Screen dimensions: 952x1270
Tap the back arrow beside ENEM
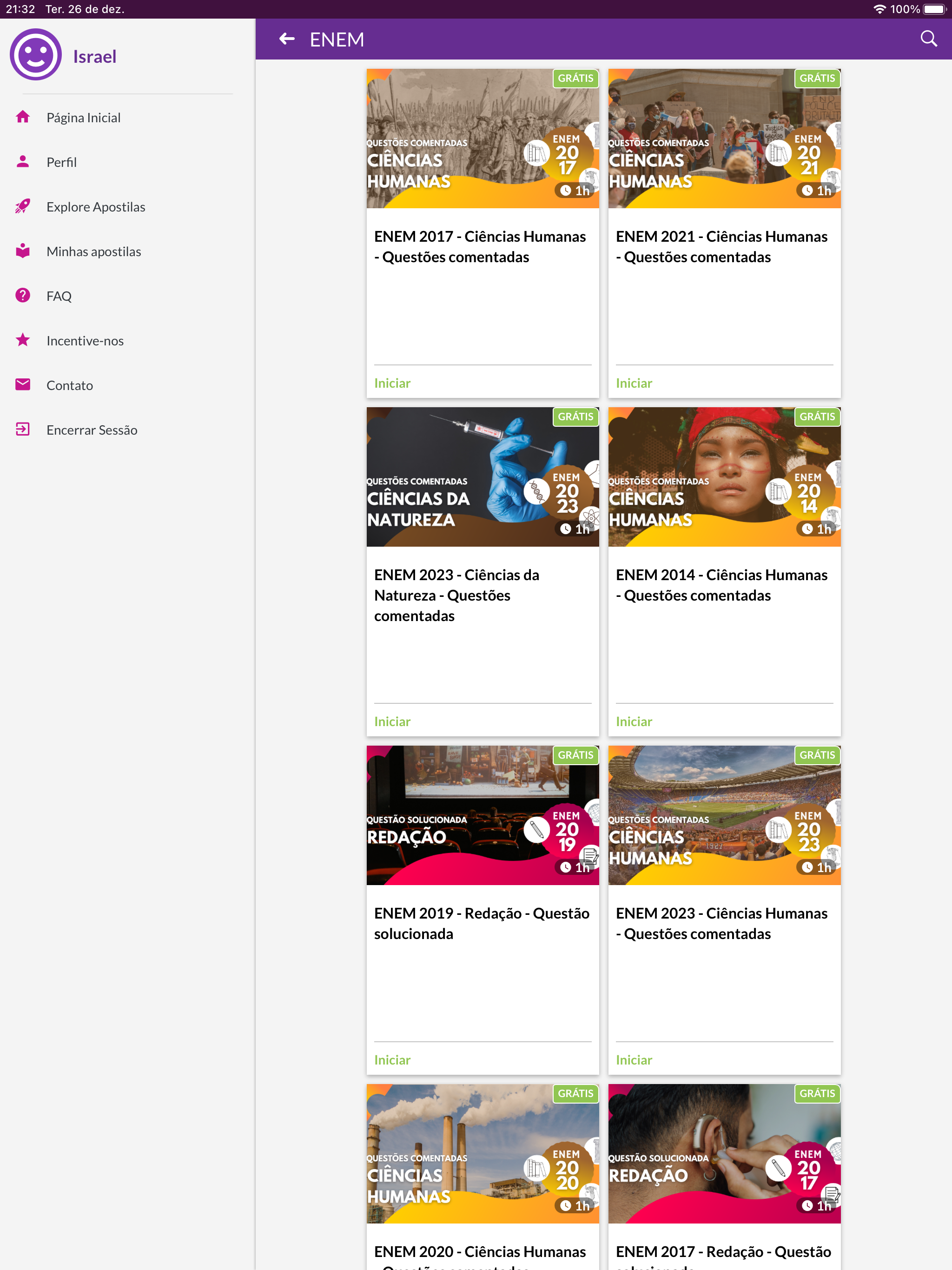(286, 39)
